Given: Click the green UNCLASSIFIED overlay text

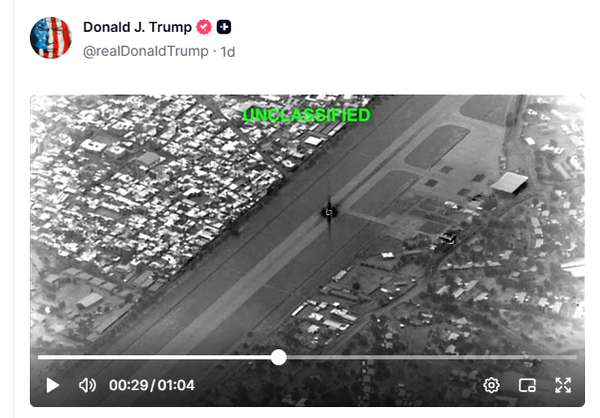Looking at the screenshot, I should pos(306,115).
